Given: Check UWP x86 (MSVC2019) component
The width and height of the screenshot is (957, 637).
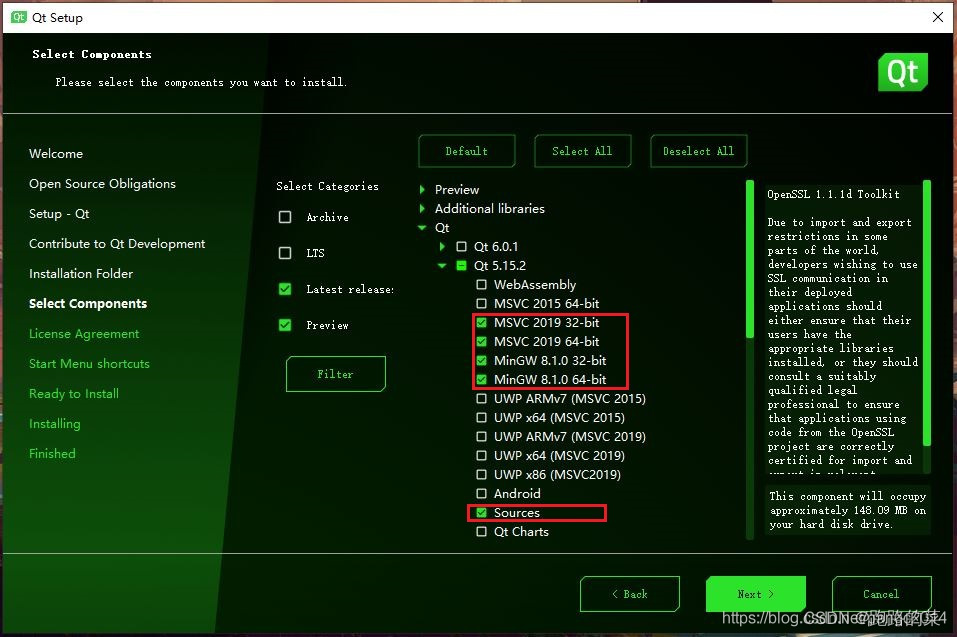Looking at the screenshot, I should coord(482,474).
